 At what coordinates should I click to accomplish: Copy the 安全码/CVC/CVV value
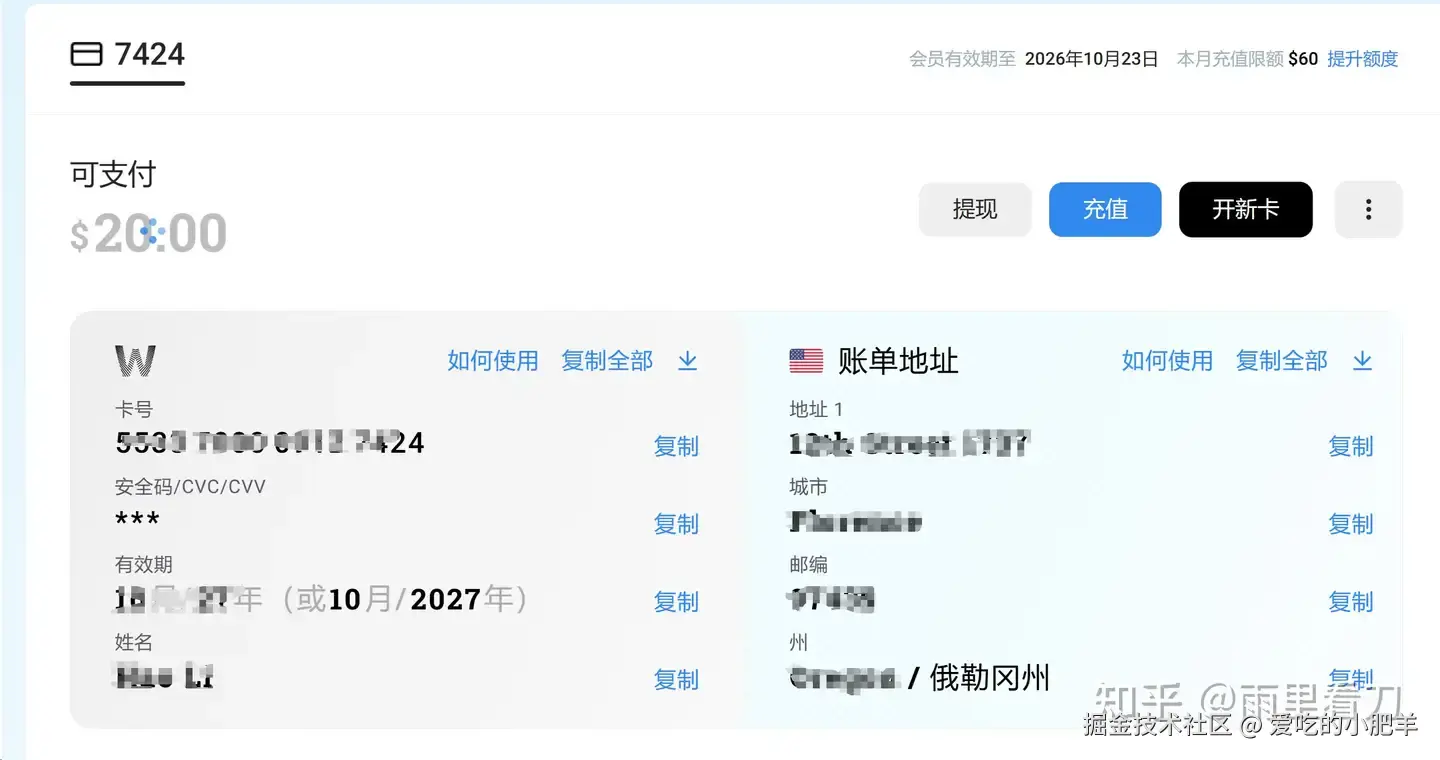click(676, 524)
